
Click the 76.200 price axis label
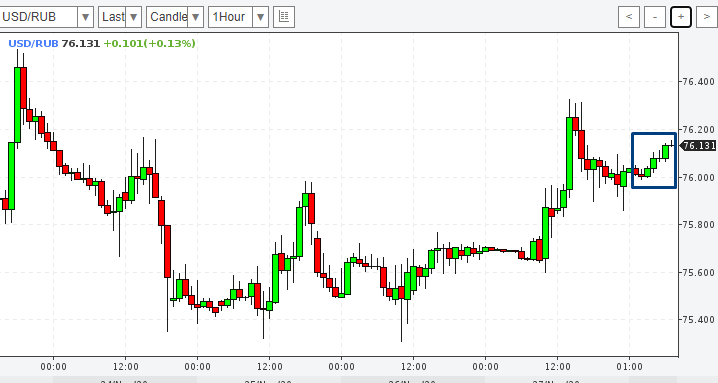coord(698,130)
